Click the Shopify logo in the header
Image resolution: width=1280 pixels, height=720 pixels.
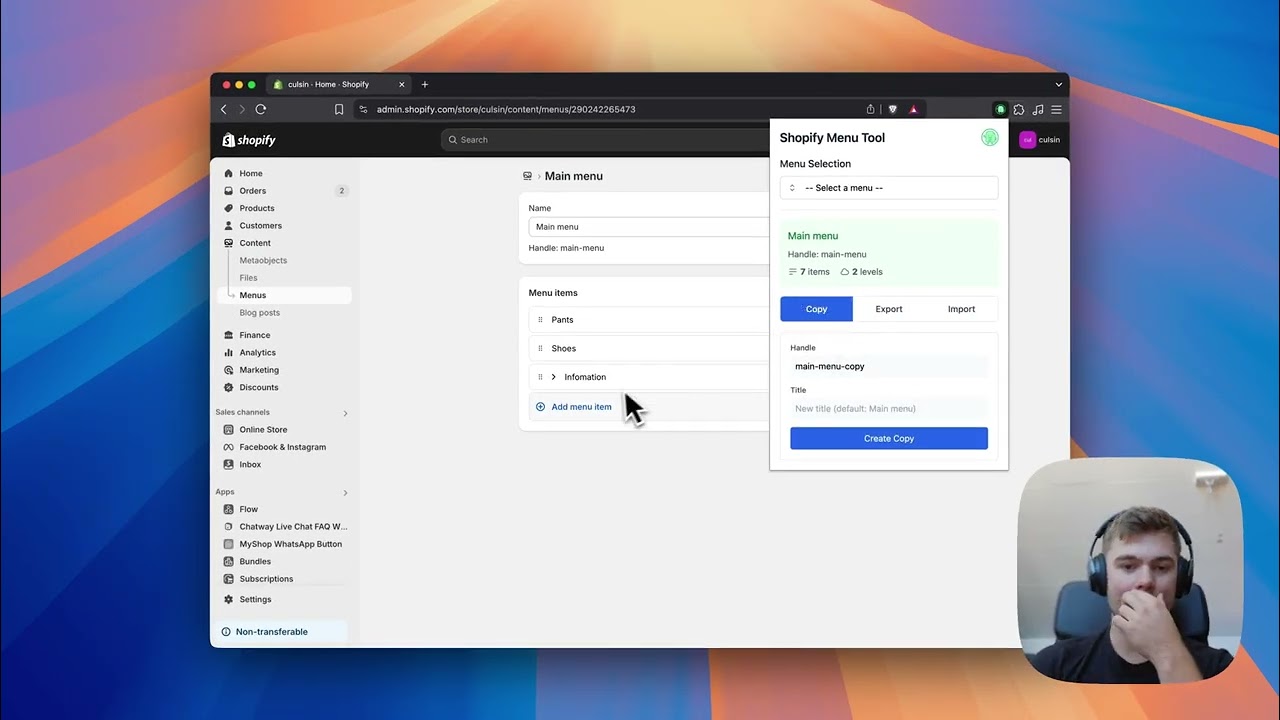[249, 140]
